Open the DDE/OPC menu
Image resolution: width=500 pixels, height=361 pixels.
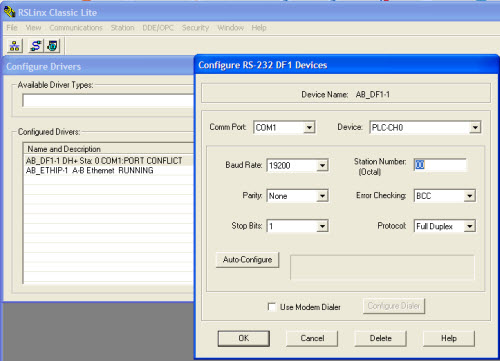(x=158, y=28)
